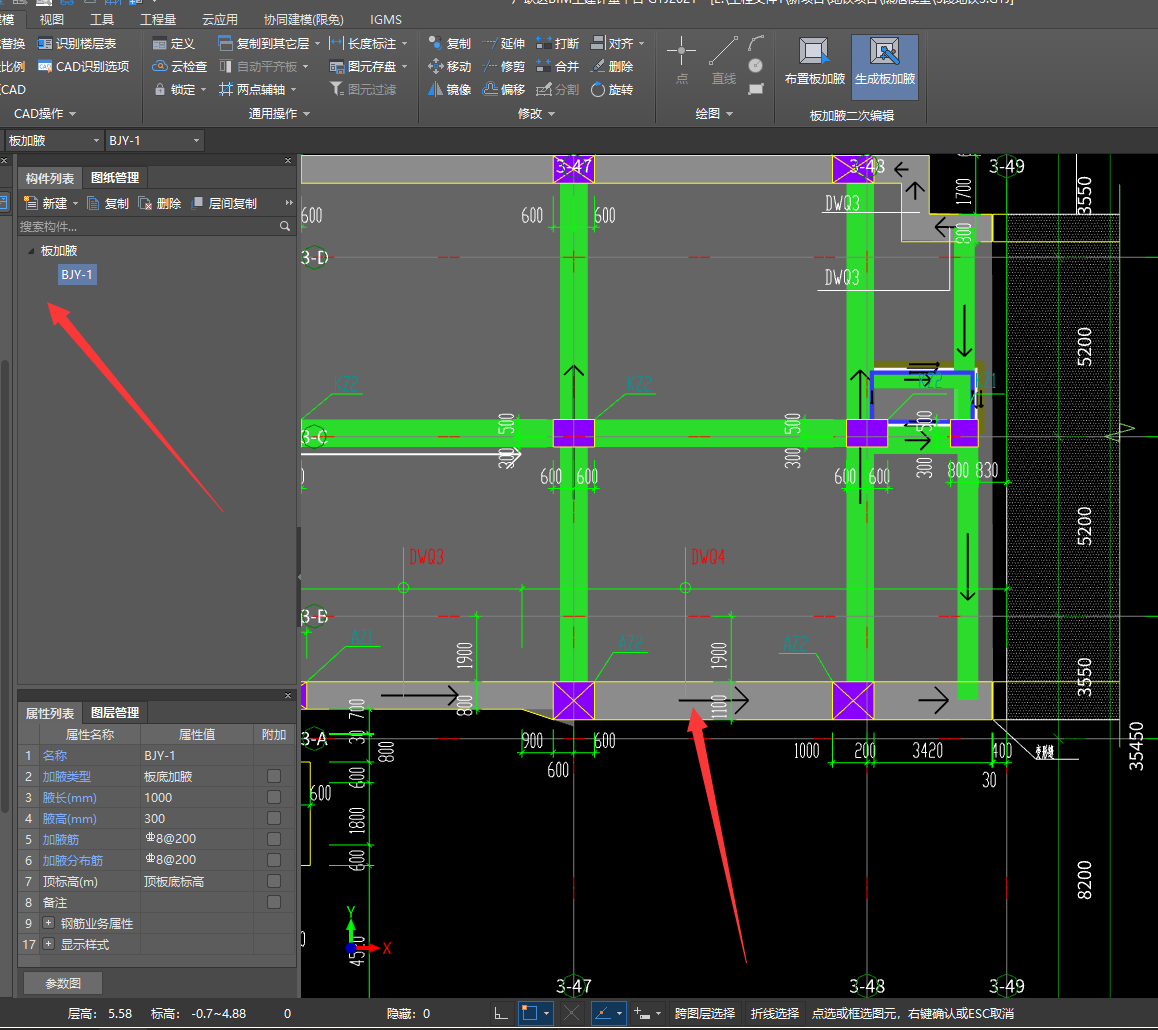Select the 直线 line draw tool
Viewport: 1158px width, 1030px height.
(723, 61)
